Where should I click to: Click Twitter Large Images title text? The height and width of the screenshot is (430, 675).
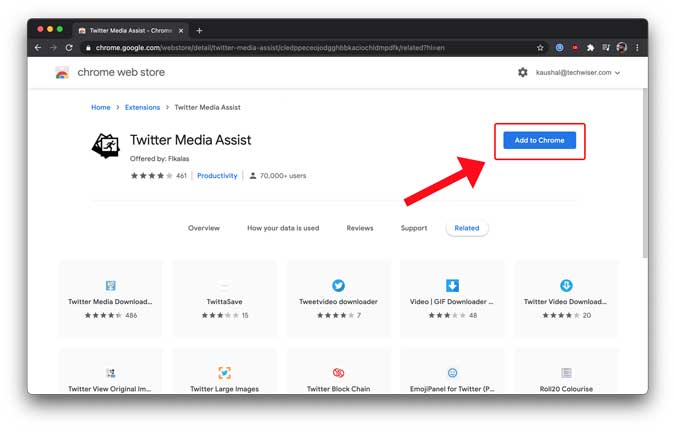point(225,389)
